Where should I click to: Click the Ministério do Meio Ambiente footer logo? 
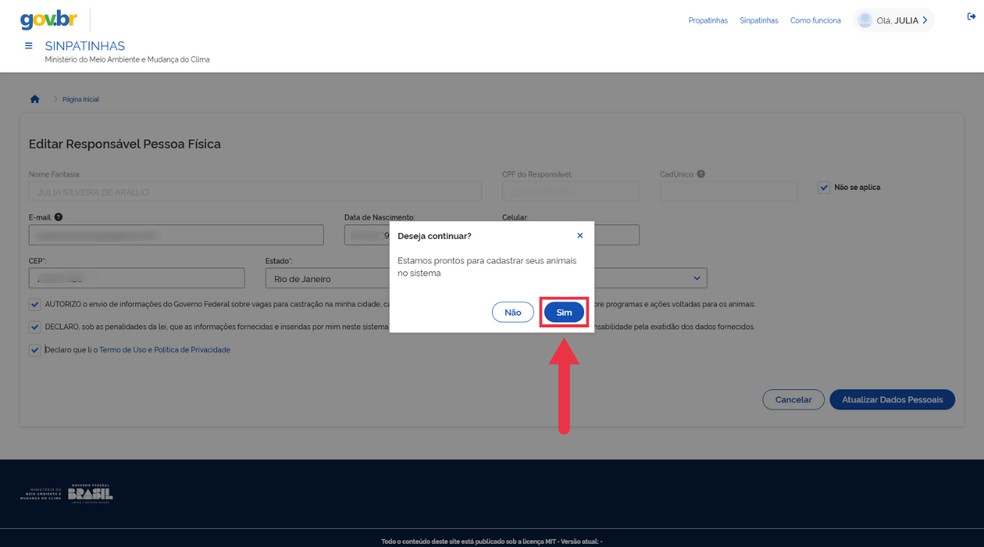[x=41, y=494]
